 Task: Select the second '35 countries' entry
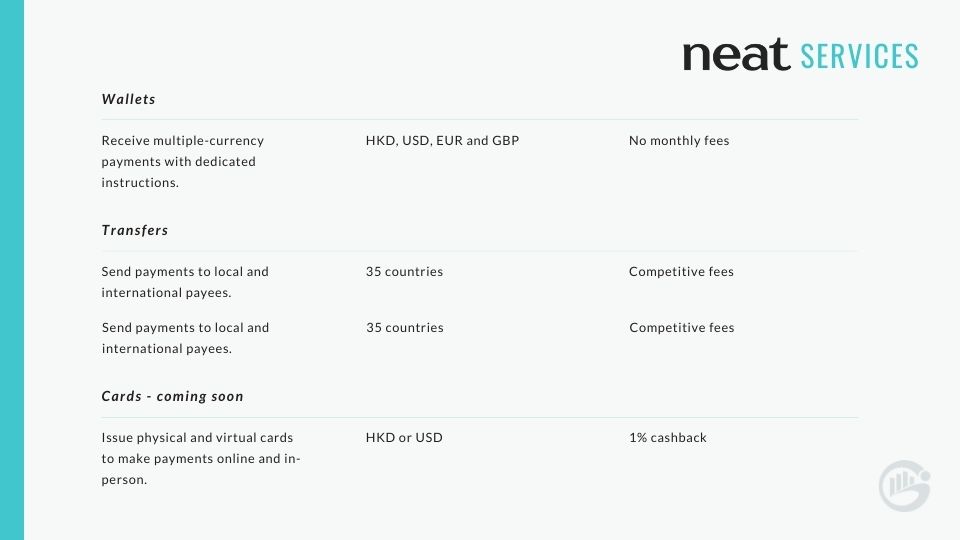tap(404, 328)
